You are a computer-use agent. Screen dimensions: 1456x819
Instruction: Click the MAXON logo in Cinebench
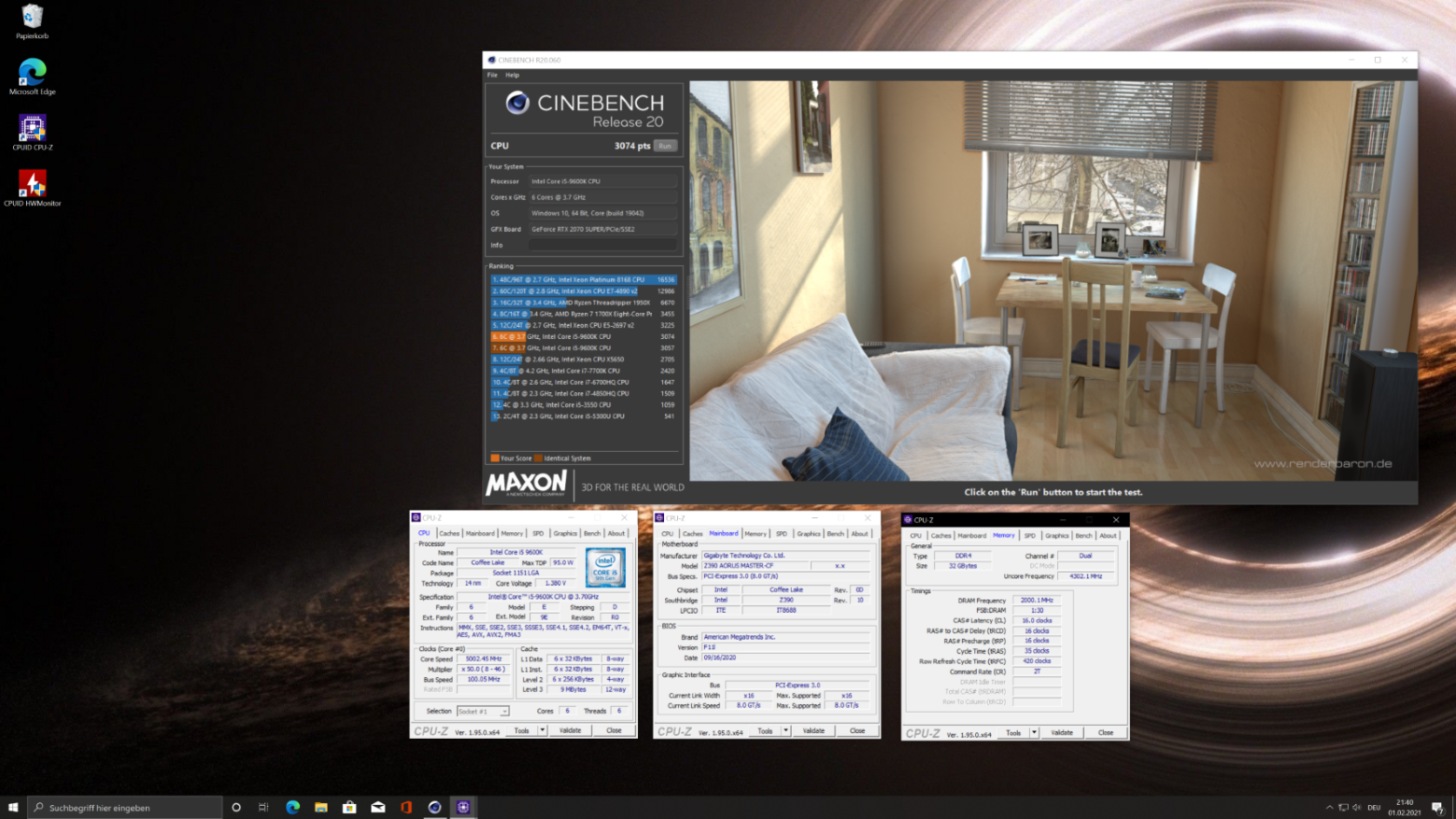[x=527, y=484]
